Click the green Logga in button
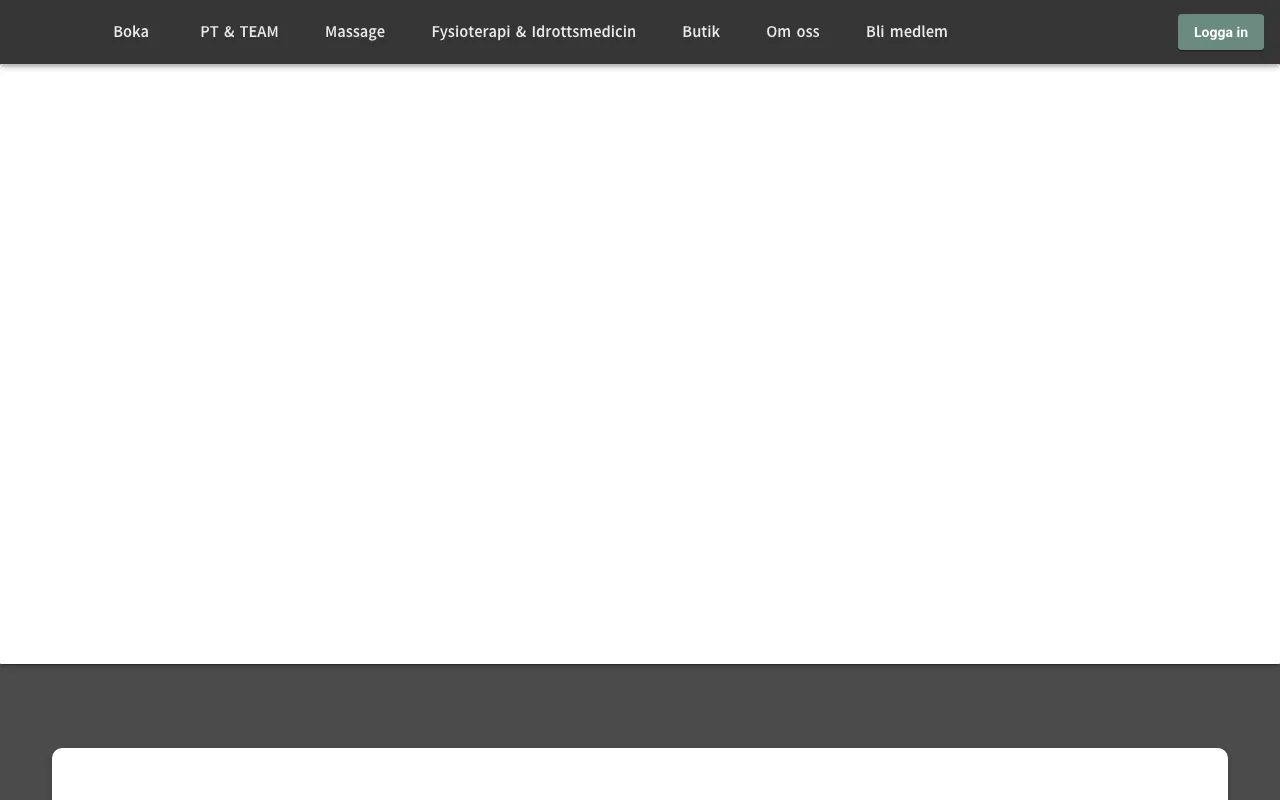1280x800 pixels. point(1221,32)
